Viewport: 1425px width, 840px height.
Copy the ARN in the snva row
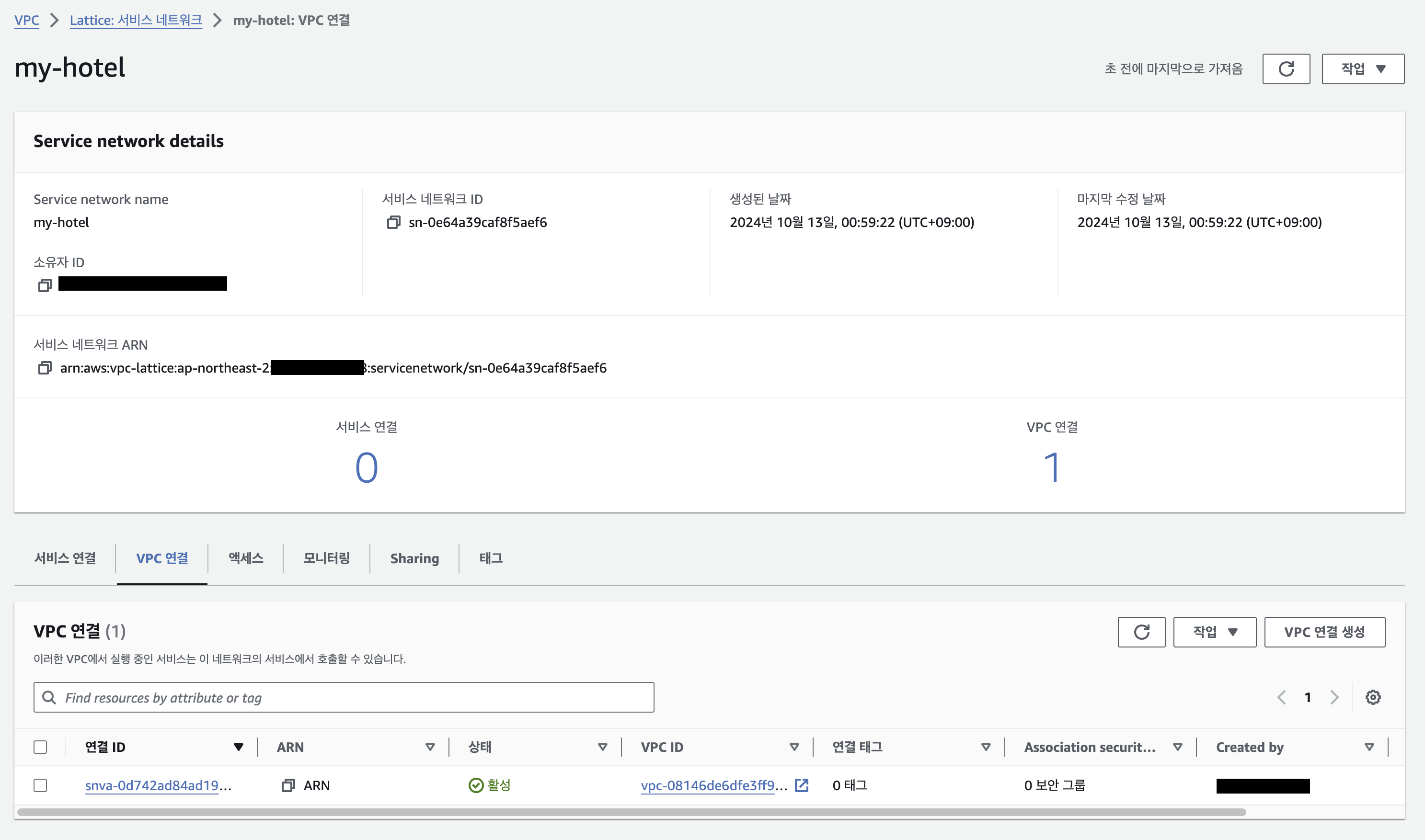click(288, 785)
